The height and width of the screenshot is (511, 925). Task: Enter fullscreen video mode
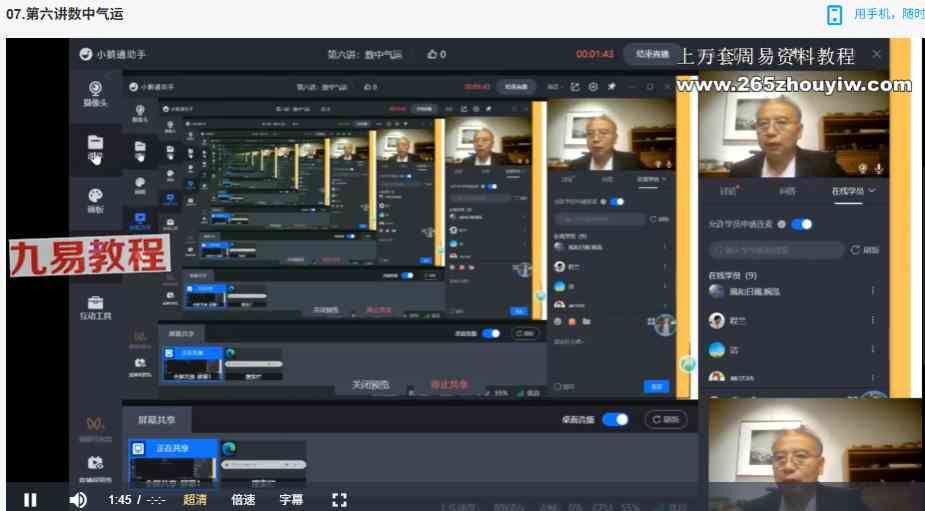339,499
